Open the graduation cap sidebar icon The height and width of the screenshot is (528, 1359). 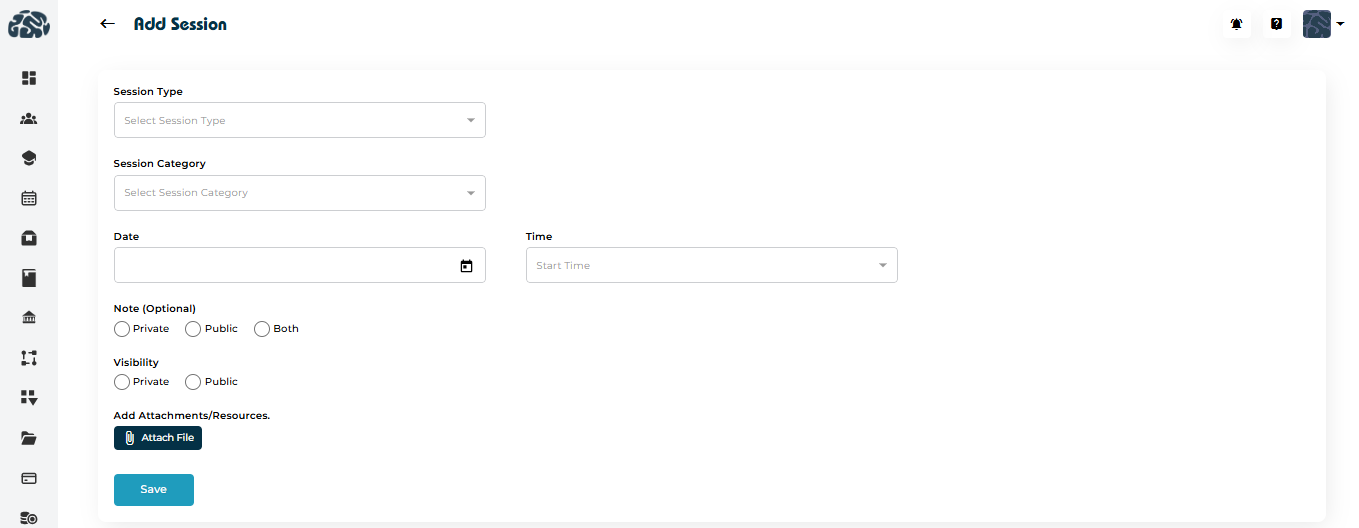(29, 158)
